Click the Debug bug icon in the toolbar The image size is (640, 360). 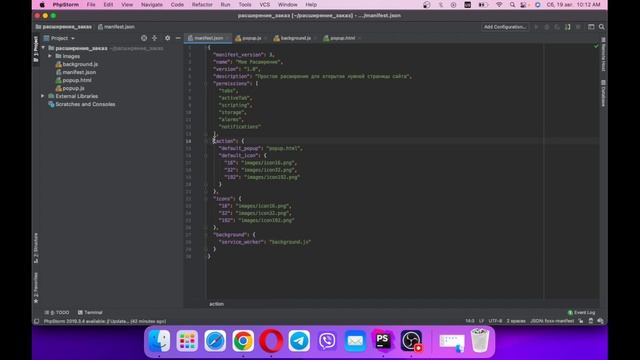(x=547, y=27)
